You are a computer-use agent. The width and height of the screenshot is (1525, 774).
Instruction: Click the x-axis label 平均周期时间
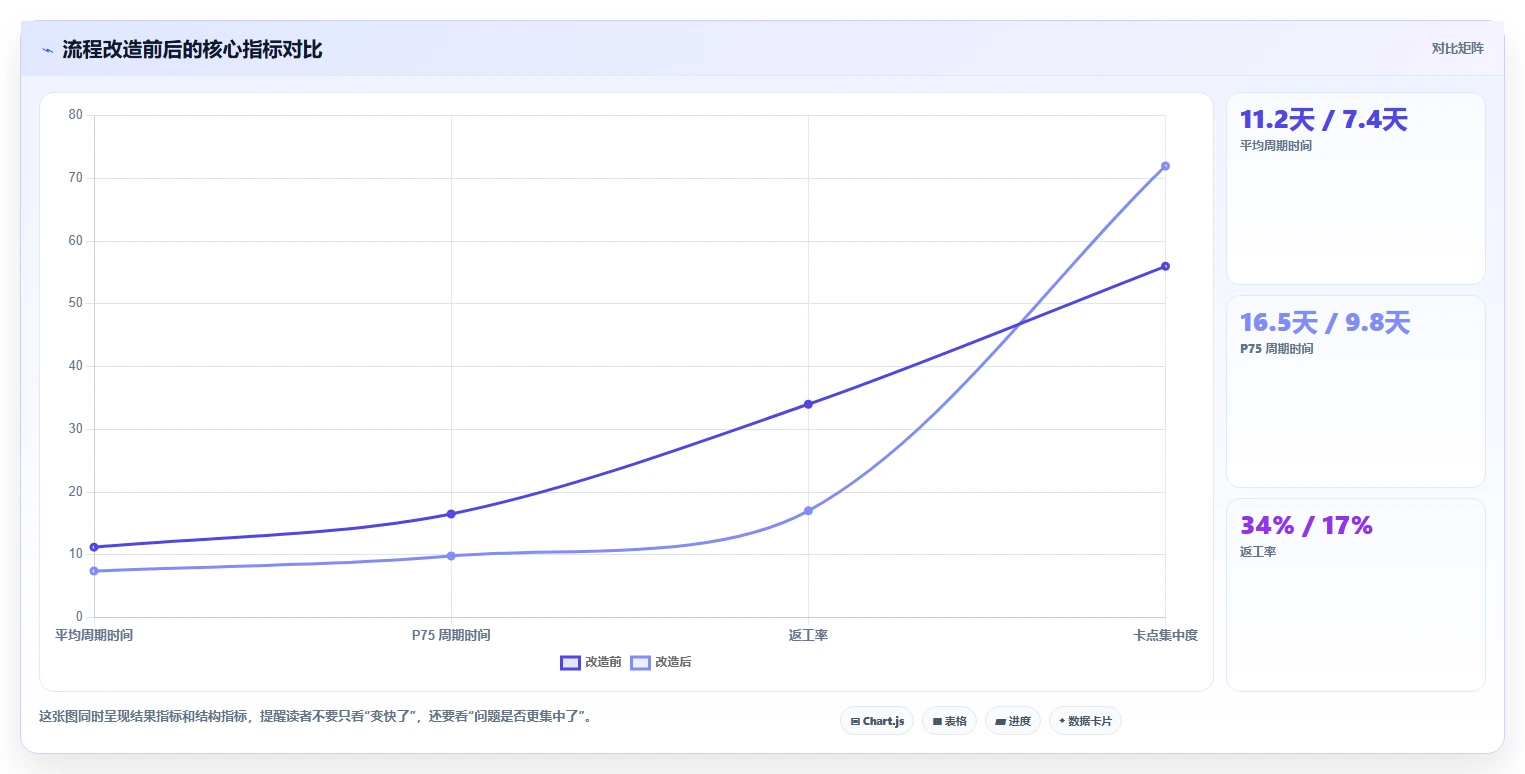[x=94, y=635]
